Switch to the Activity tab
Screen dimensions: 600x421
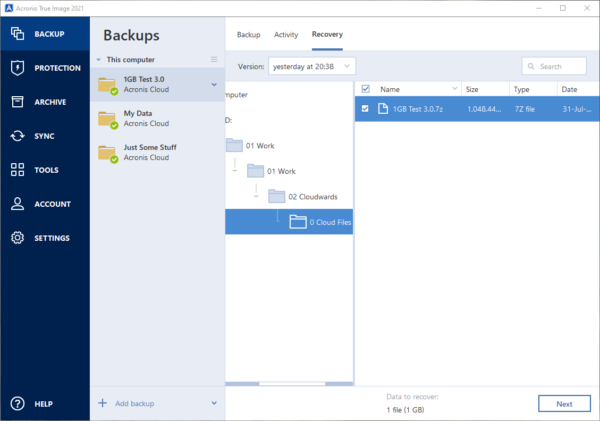pyautogui.click(x=286, y=35)
